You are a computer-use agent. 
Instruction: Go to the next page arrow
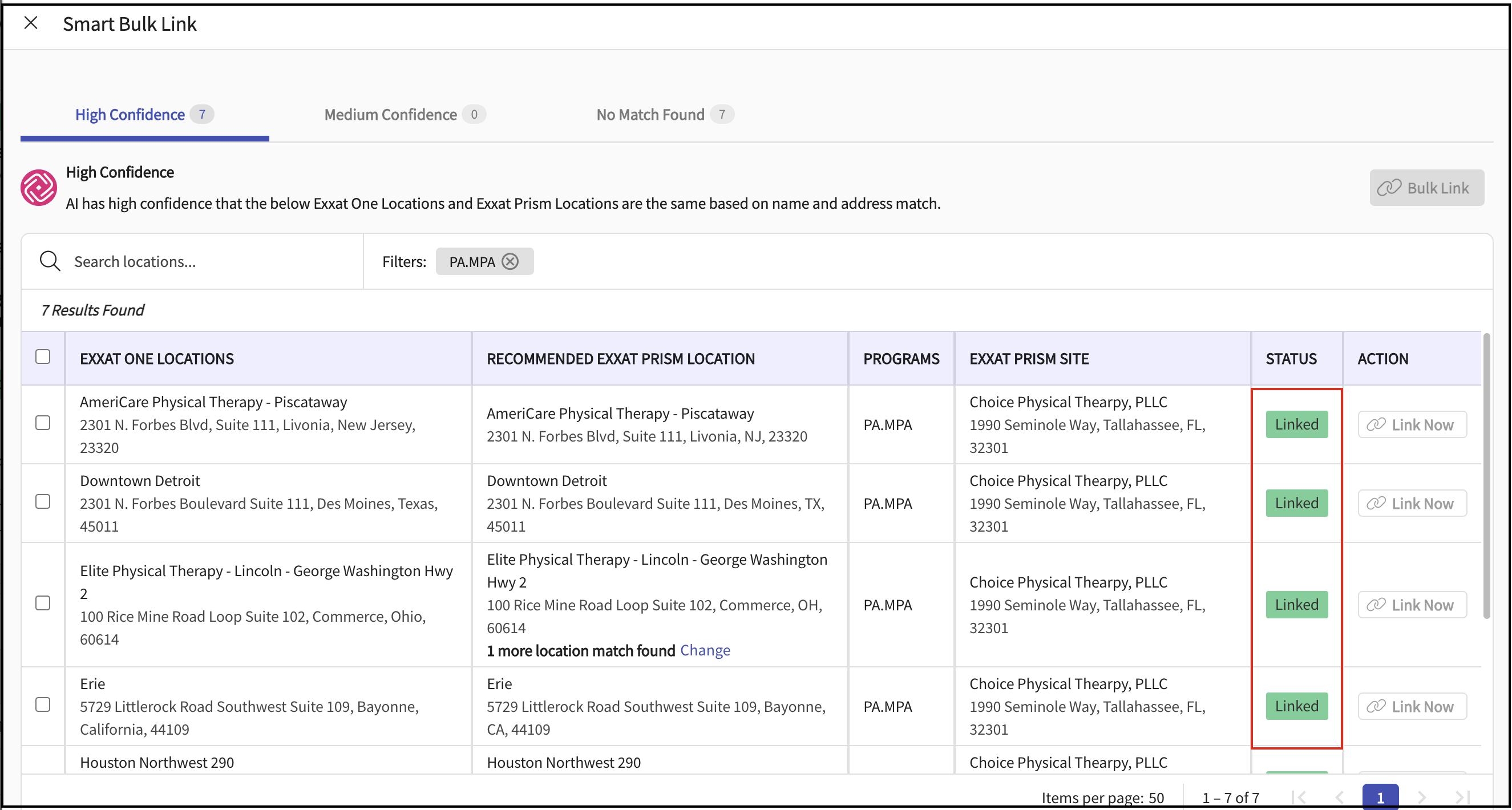[1422, 797]
